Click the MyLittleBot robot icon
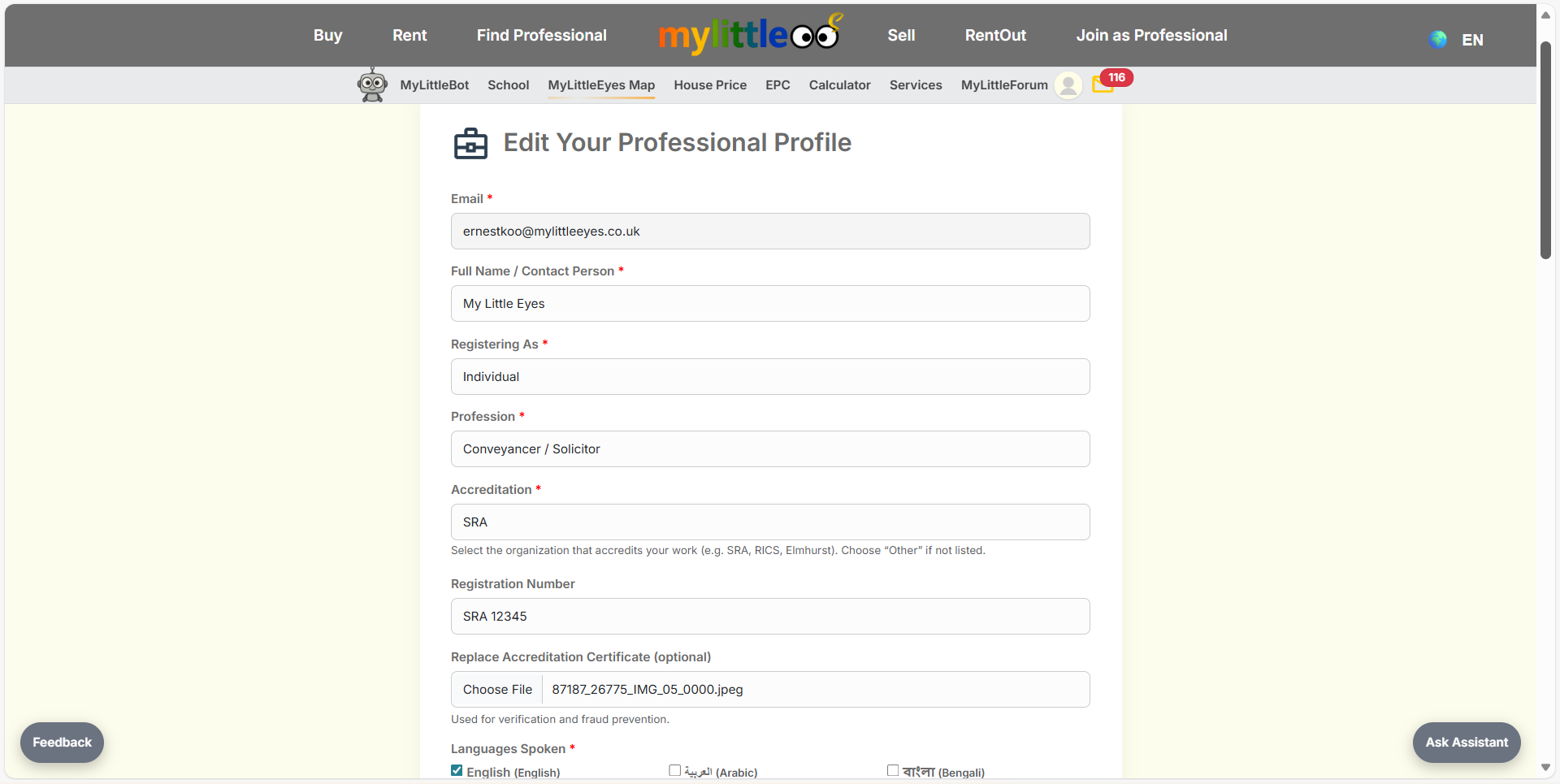Screen dimensions: 1560x784 (x=372, y=84)
